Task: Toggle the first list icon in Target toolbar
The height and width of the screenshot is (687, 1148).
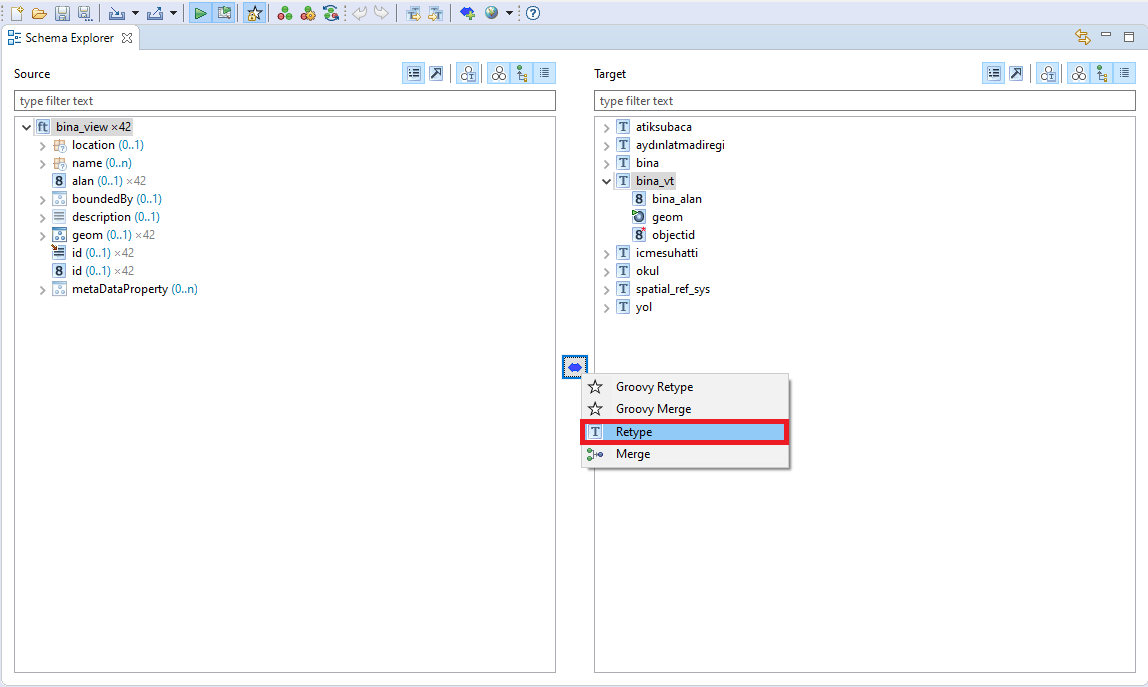Action: 994,73
